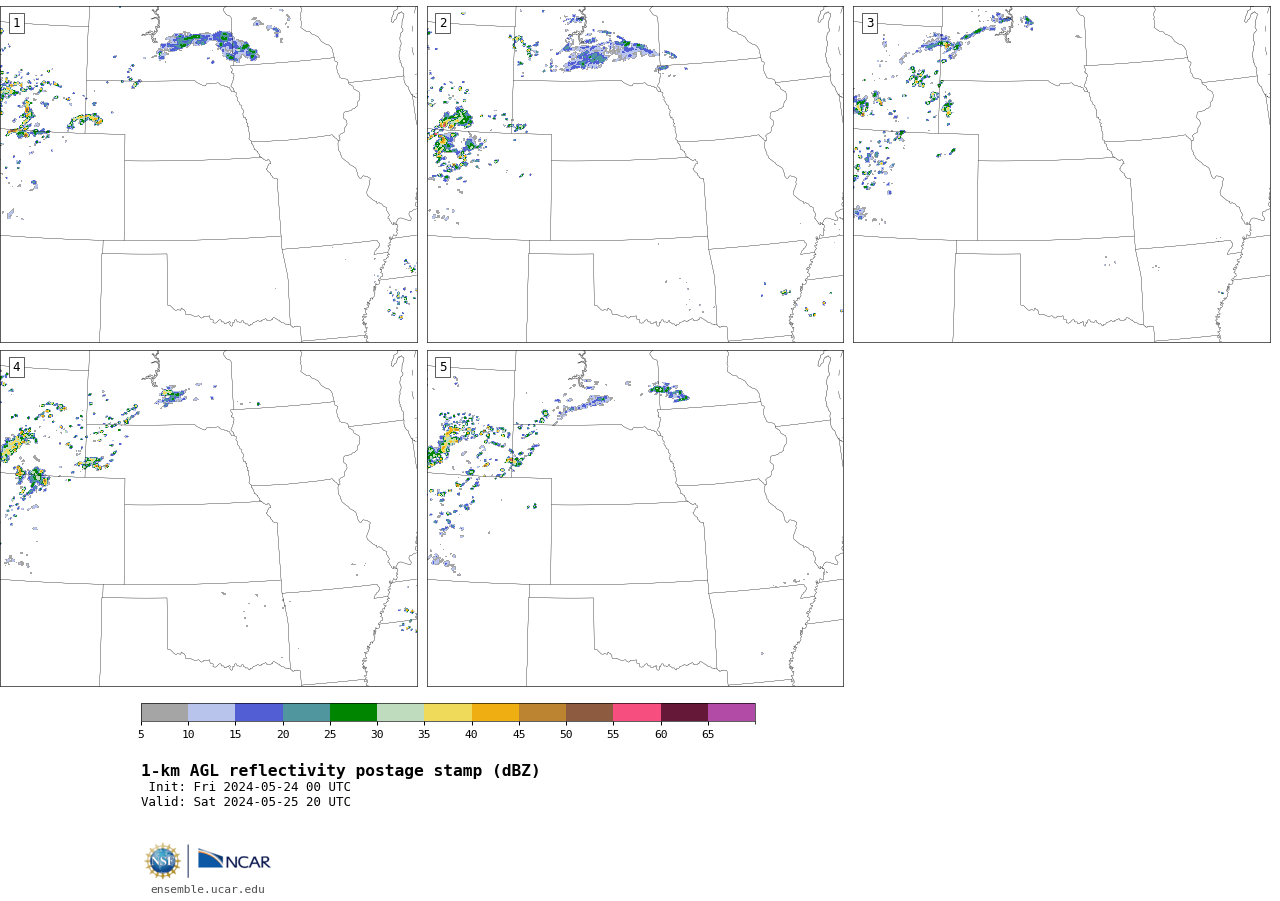Click the colorbar tick label 5
The image size is (1280, 901).
[x=141, y=735]
